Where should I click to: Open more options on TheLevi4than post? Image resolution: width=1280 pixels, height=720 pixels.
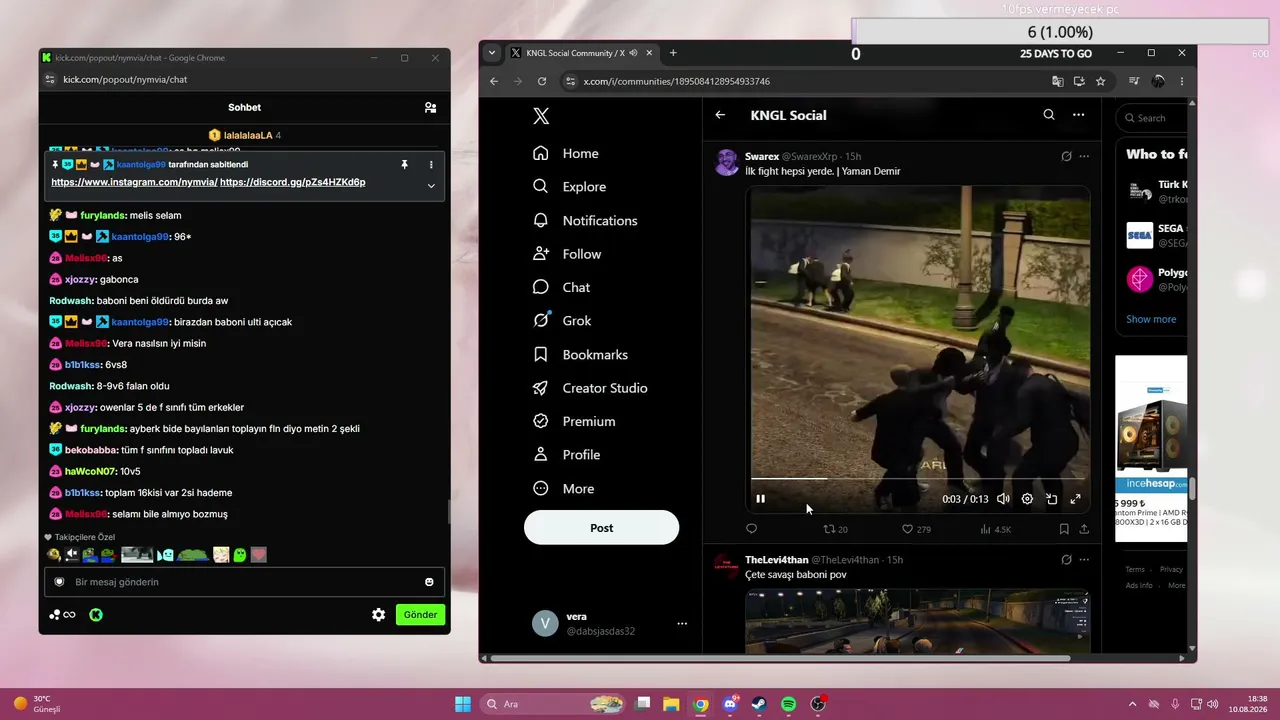coord(1084,559)
